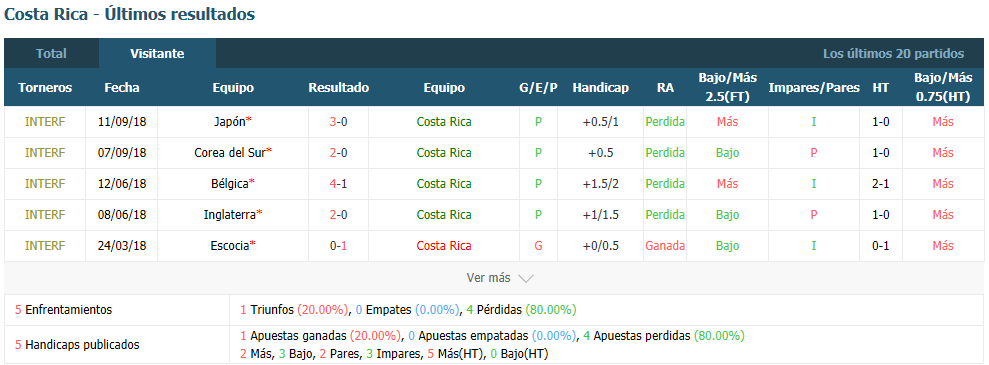Screen dimensions: 989x365
Task: Click the Ganada result in RA column
Action: point(665,245)
